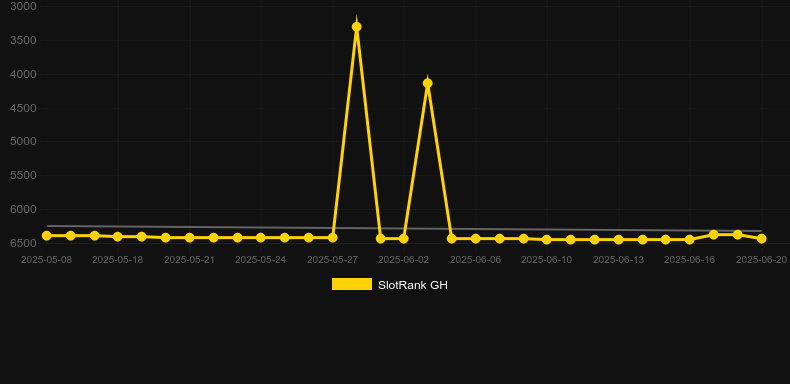The width and height of the screenshot is (790, 384).
Task: Click the 2025-06-20 x-axis date label
Action: (x=761, y=260)
